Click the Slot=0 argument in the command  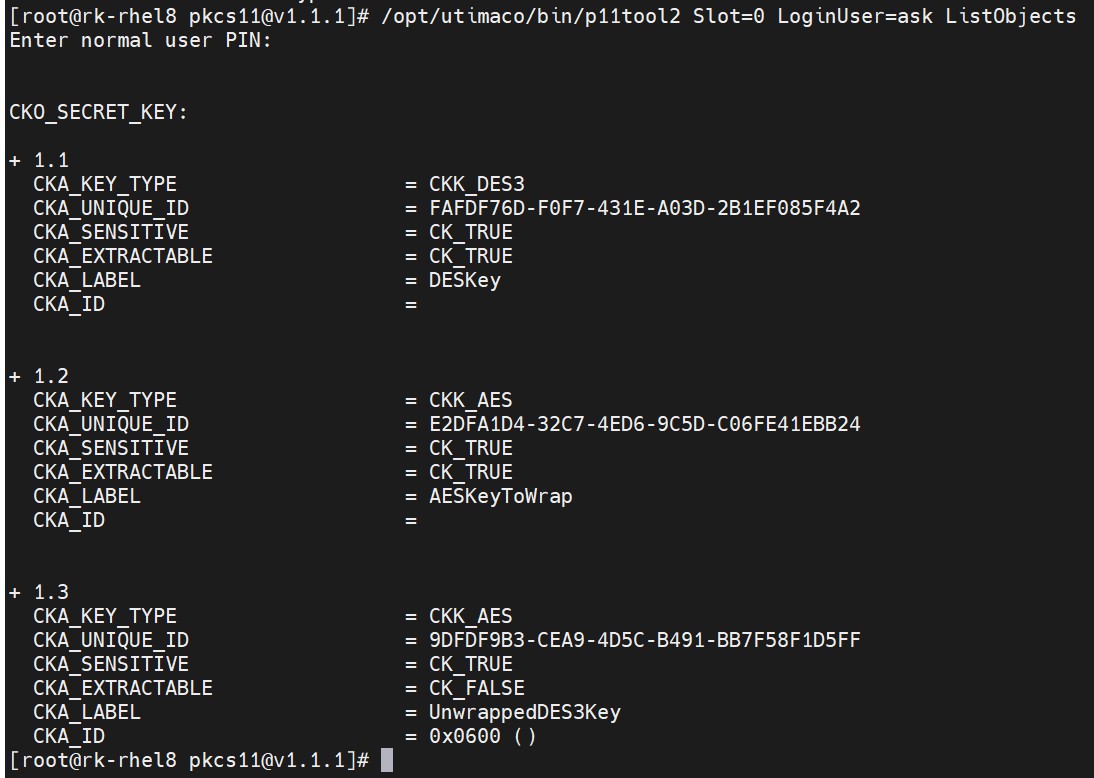[728, 16]
